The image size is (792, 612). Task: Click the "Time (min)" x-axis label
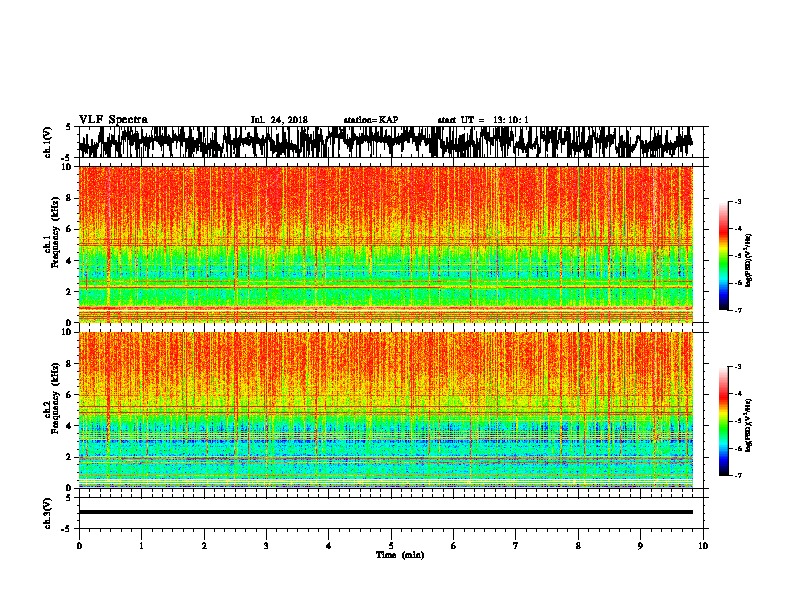(400, 555)
